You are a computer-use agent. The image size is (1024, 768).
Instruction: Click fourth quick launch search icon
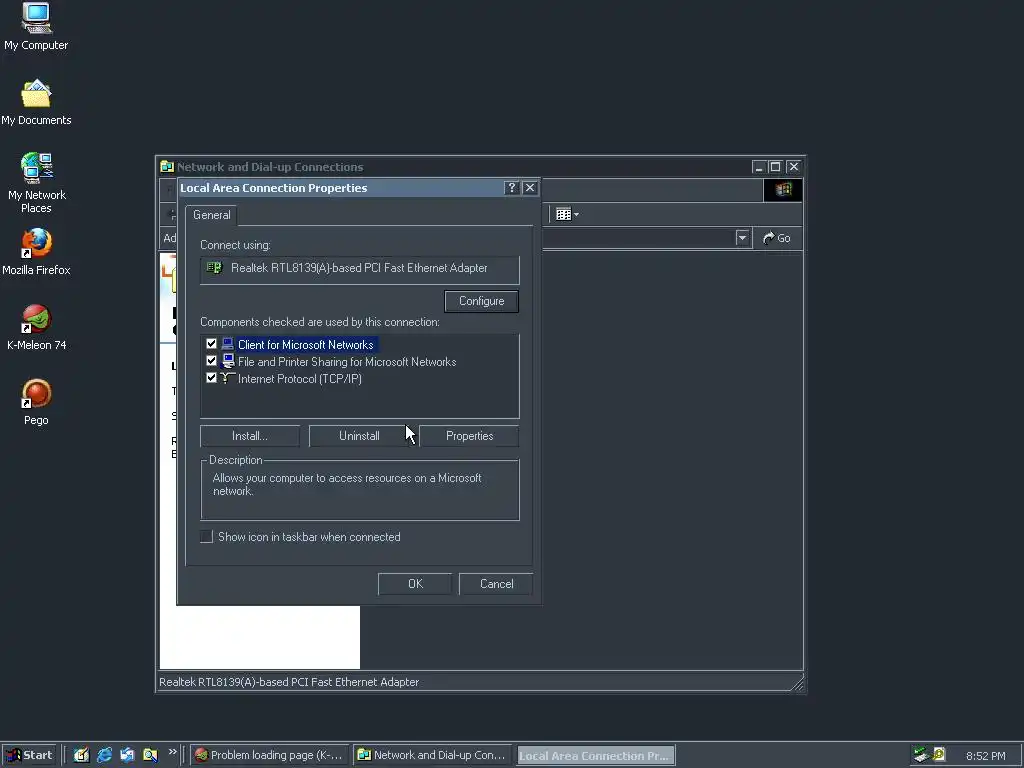150,755
